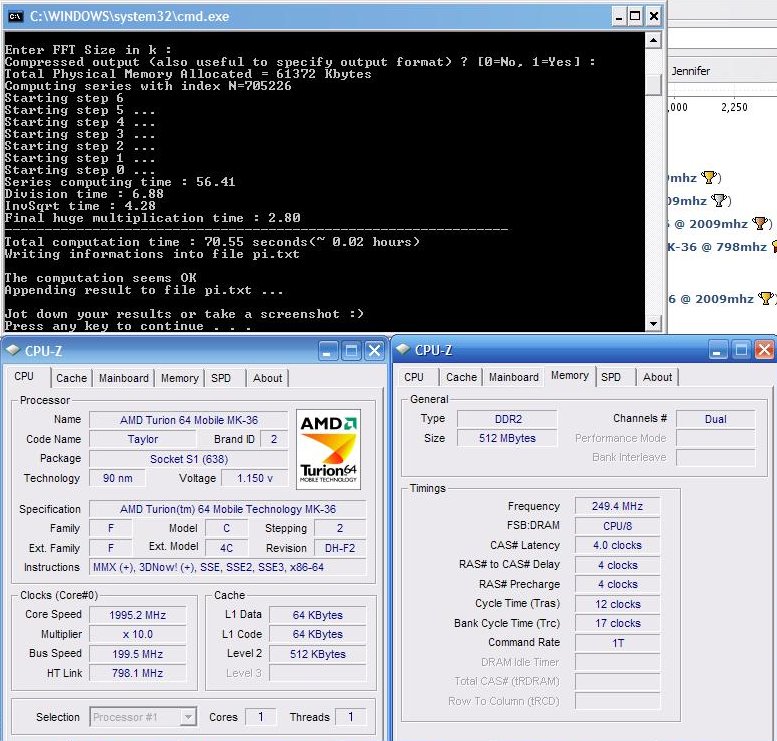The width and height of the screenshot is (777, 741).
Task: Open the Cache tab in left CPU-Z window
Action: pyautogui.click(x=71, y=378)
